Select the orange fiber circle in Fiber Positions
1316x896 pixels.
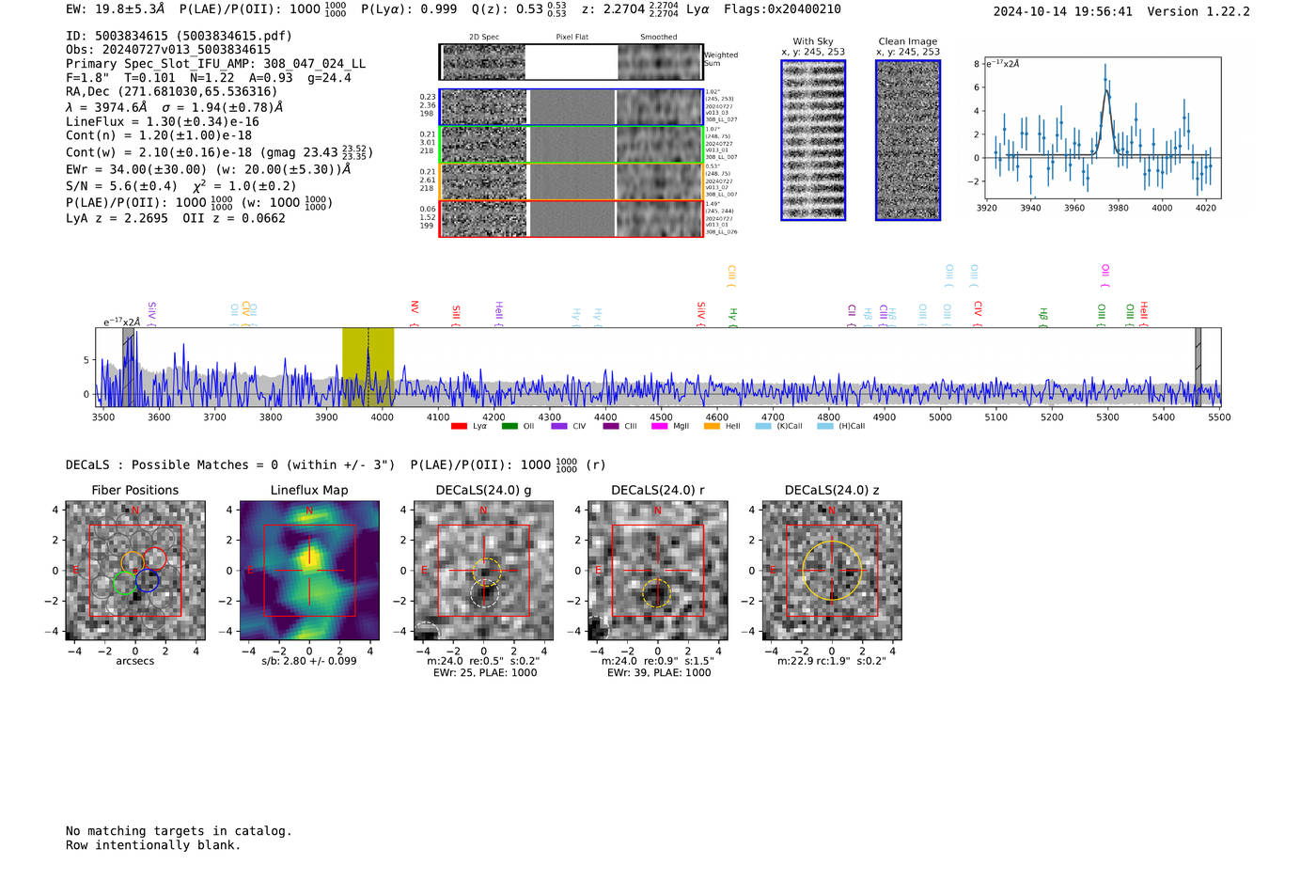[133, 562]
